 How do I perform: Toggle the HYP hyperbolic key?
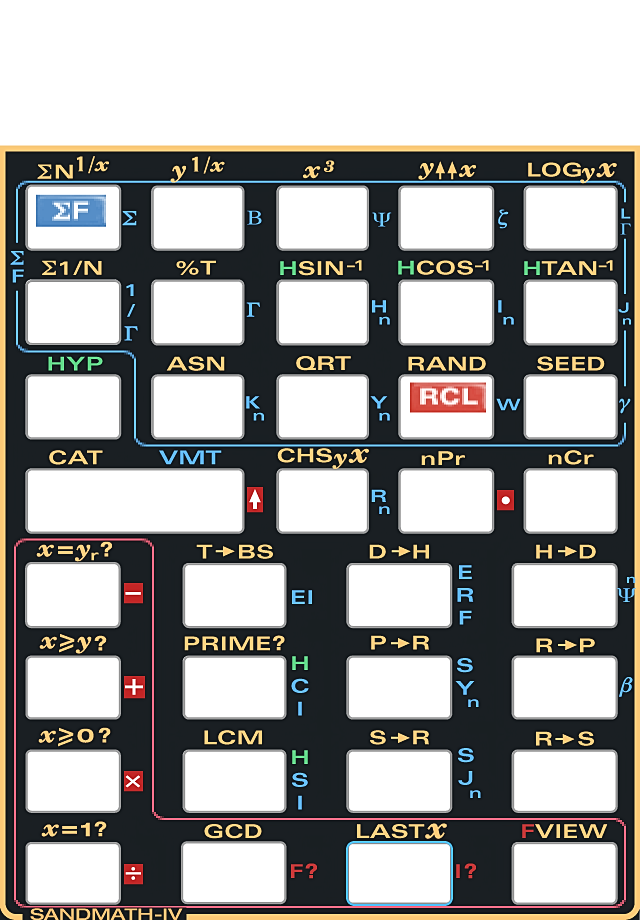[x=73, y=406]
